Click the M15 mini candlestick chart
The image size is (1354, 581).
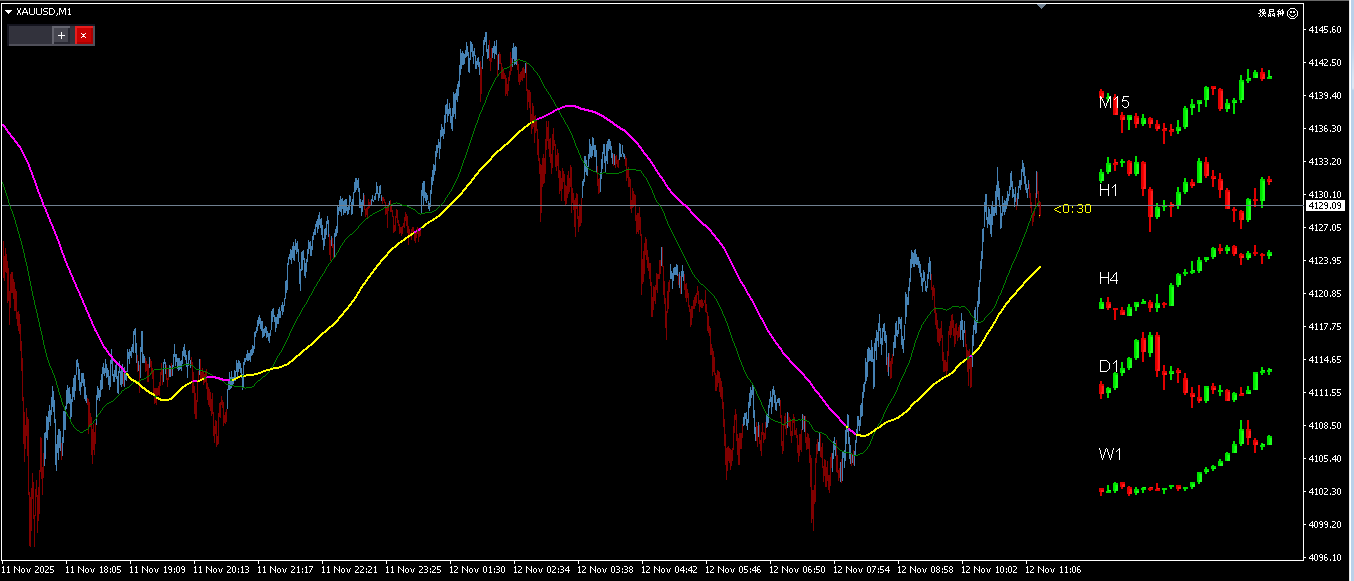pos(1186,106)
